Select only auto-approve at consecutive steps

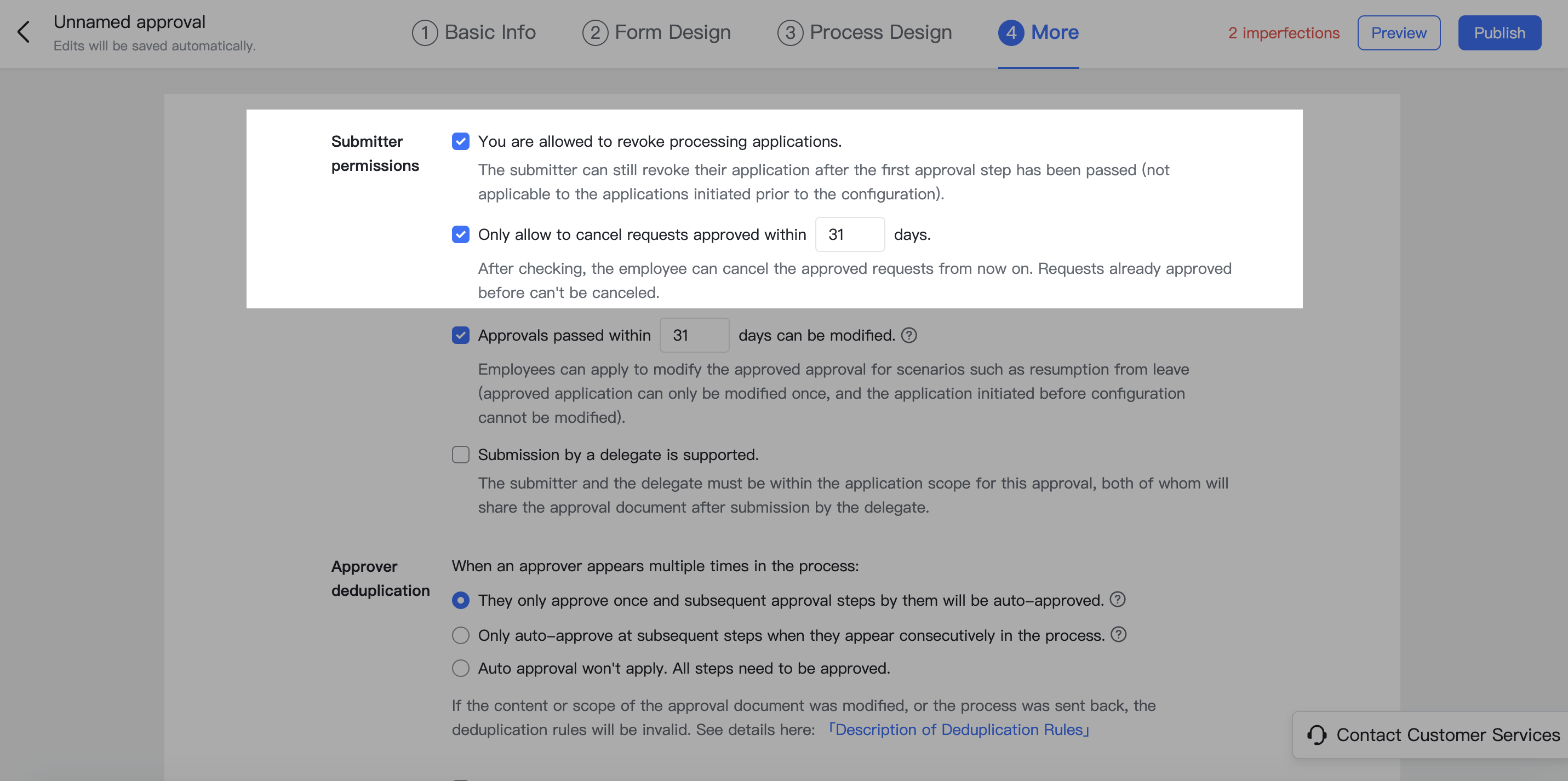coord(460,635)
